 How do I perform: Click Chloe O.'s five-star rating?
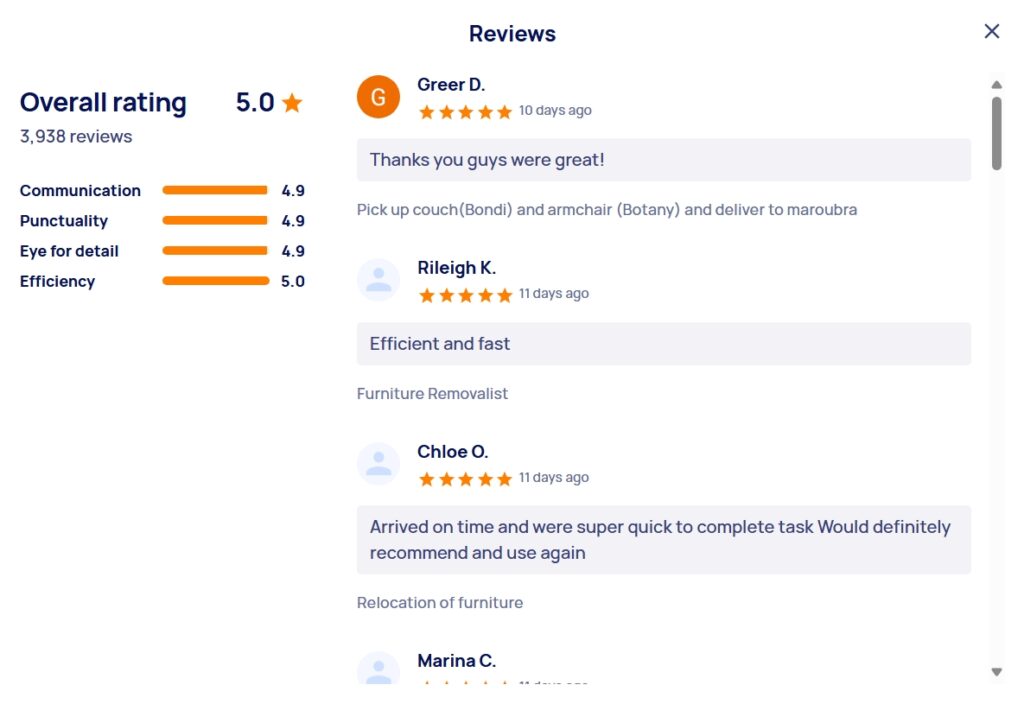466,479
